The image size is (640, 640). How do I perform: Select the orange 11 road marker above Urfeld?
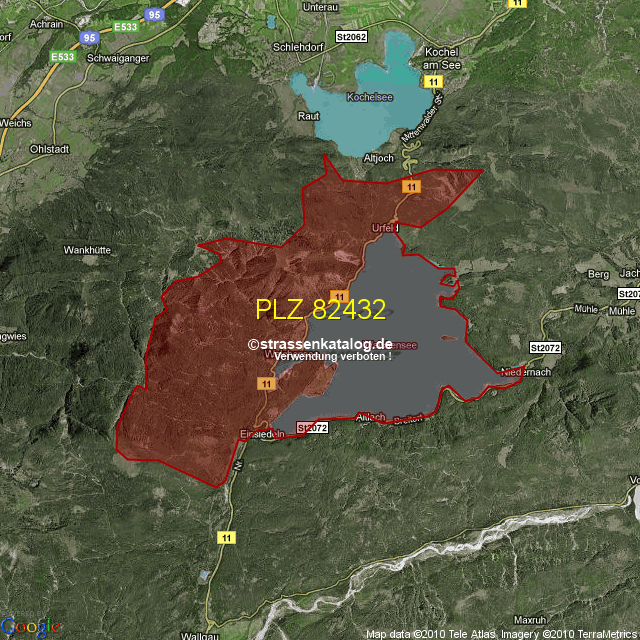(409, 186)
